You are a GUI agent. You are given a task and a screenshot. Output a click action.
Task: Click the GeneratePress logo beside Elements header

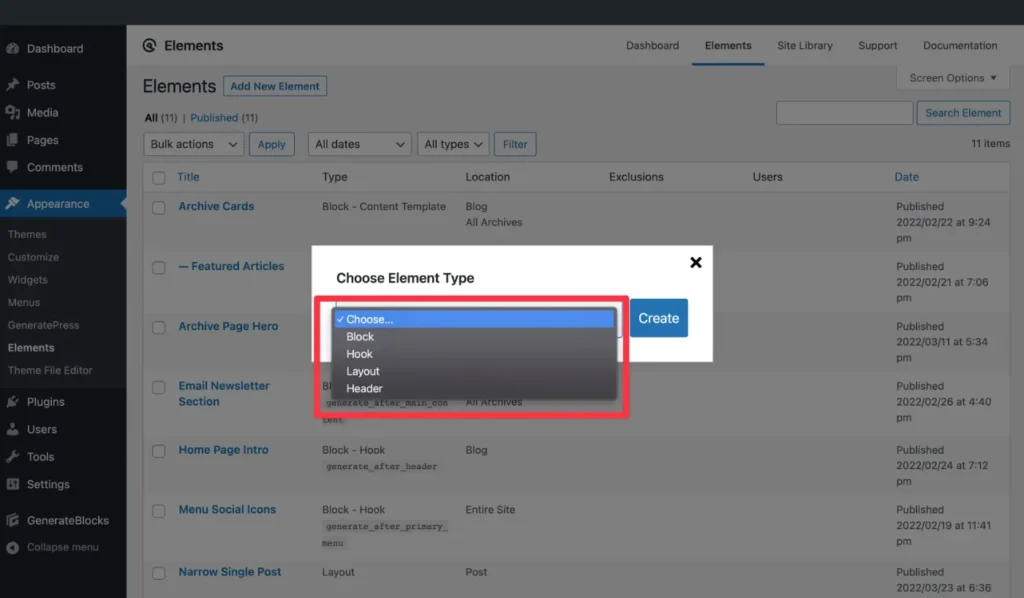point(150,45)
